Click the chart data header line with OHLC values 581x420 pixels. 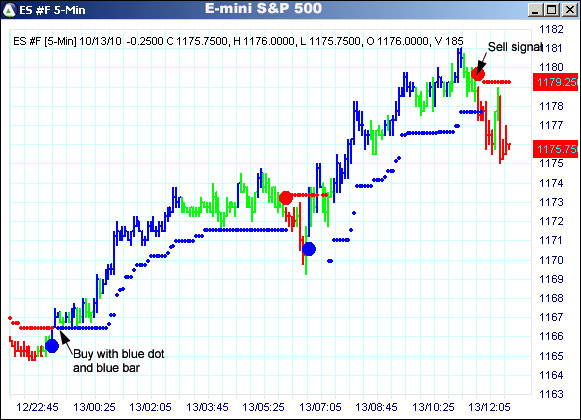[x=238, y=41]
